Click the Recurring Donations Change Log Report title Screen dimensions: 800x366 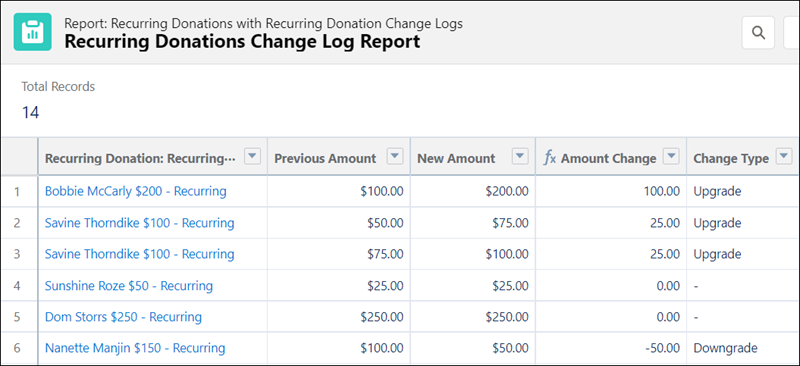(242, 42)
